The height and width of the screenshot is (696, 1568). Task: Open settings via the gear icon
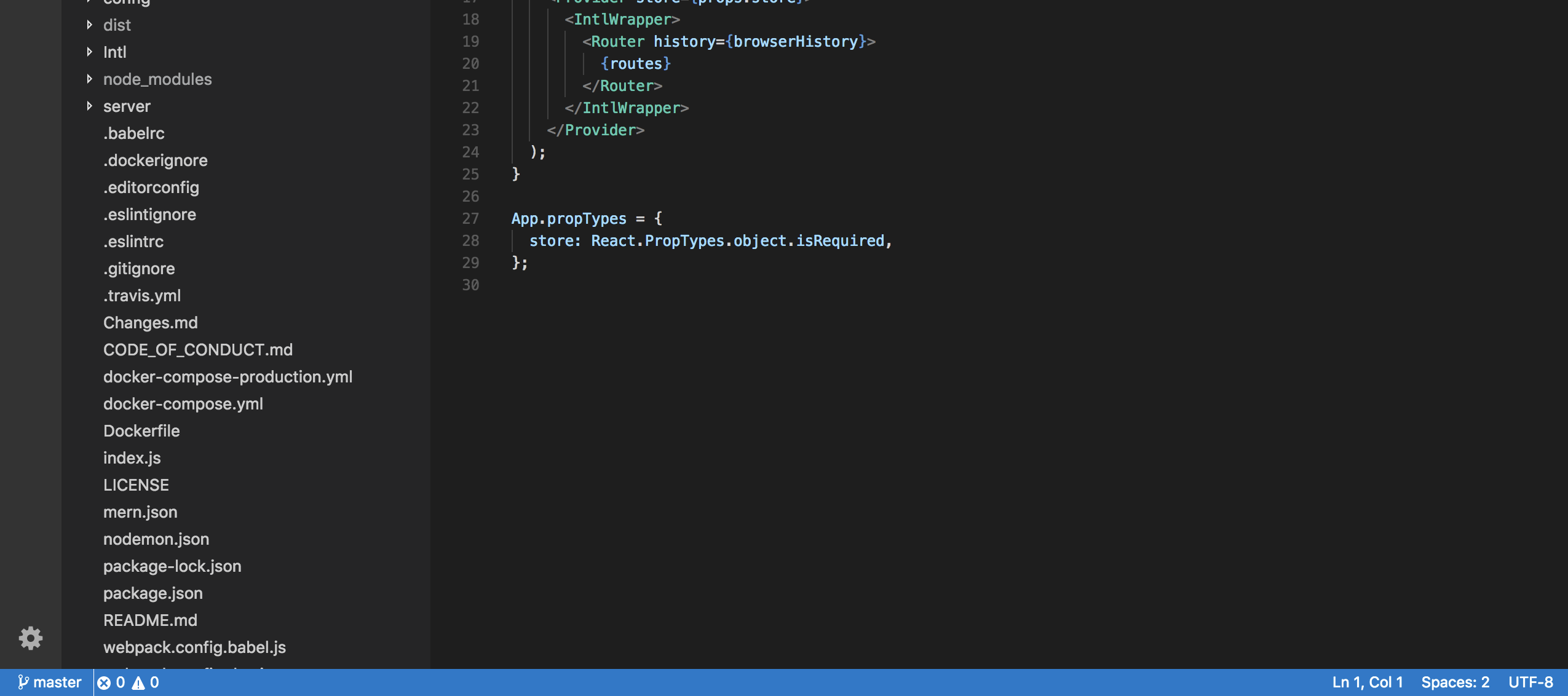click(30, 638)
